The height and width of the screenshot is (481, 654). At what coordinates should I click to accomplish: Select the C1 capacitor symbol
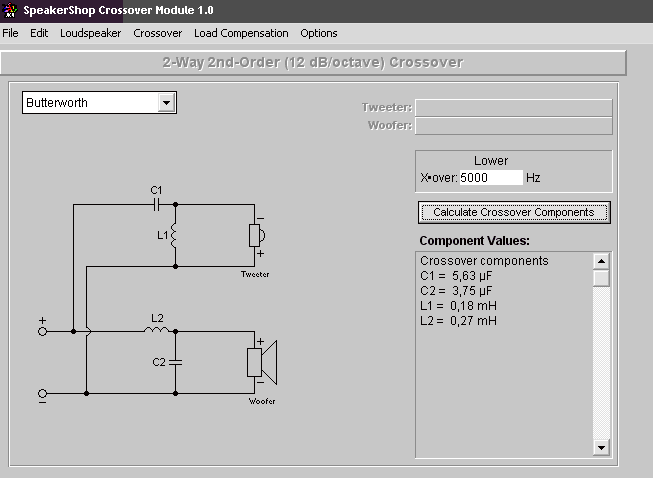tap(156, 205)
